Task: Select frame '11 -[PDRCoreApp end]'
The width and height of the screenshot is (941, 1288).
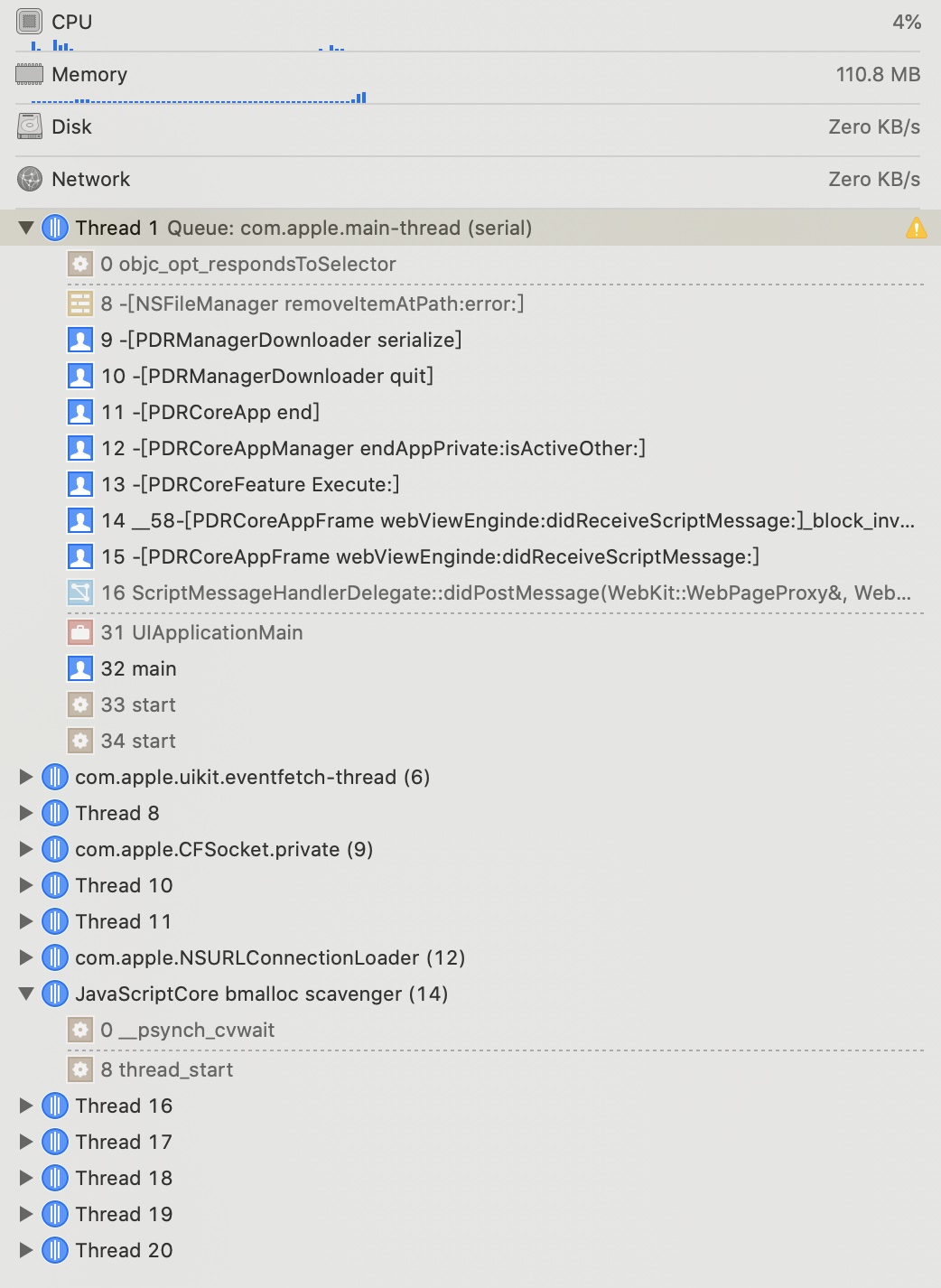Action: point(210,412)
